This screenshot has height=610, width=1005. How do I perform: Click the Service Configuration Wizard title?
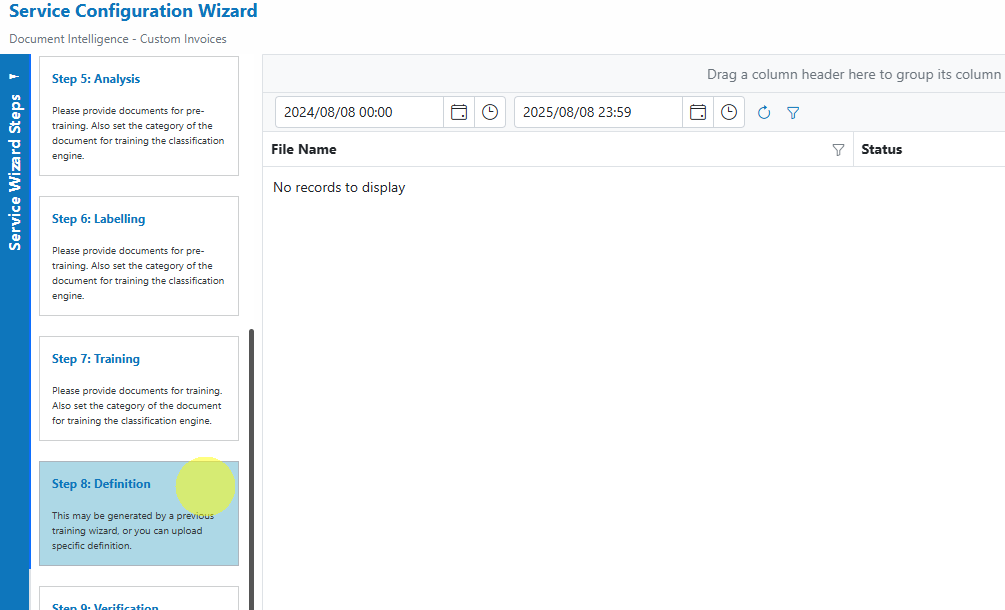[133, 11]
